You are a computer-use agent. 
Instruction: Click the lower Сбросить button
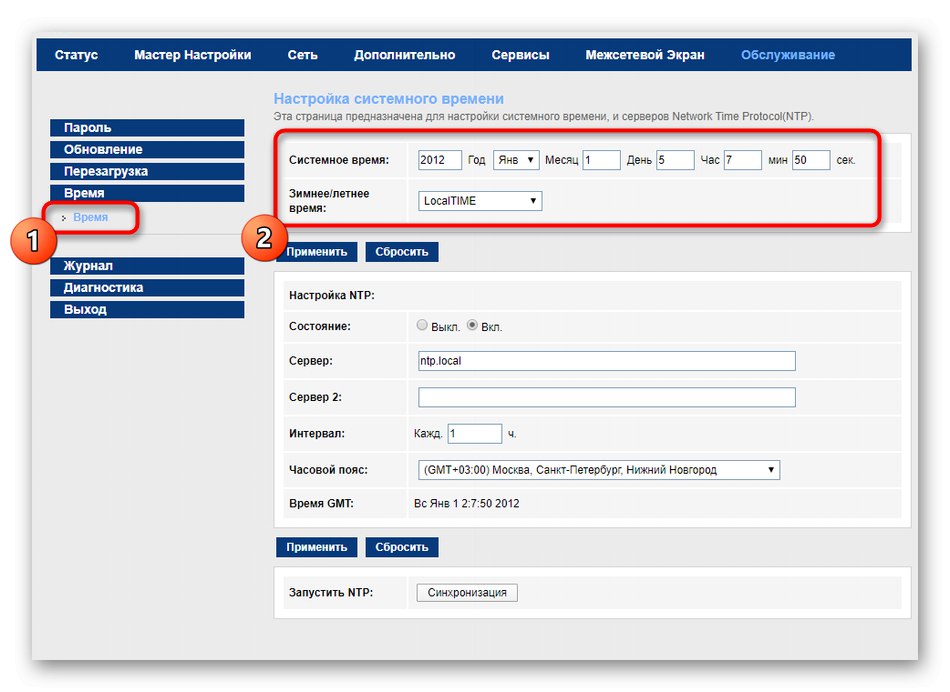(x=402, y=547)
